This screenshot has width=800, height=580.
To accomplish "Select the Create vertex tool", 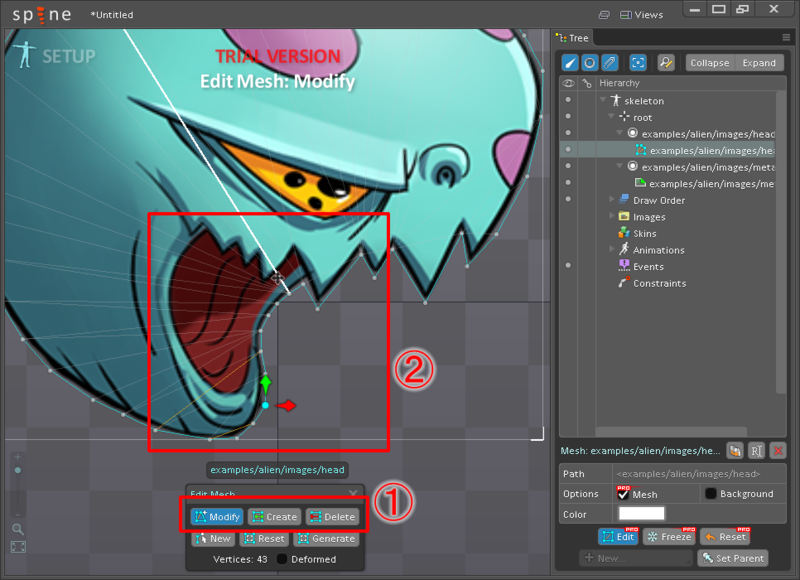I will click(x=274, y=517).
